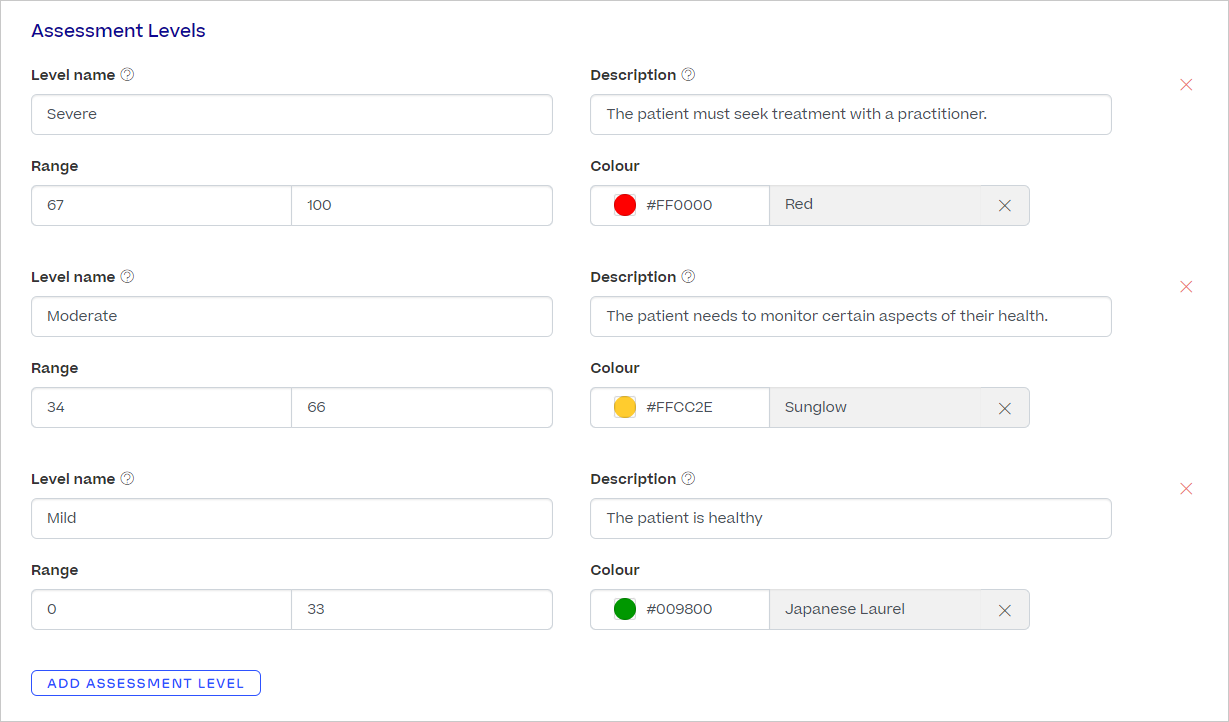
Task: Show help for Moderate Description field
Action: click(688, 277)
